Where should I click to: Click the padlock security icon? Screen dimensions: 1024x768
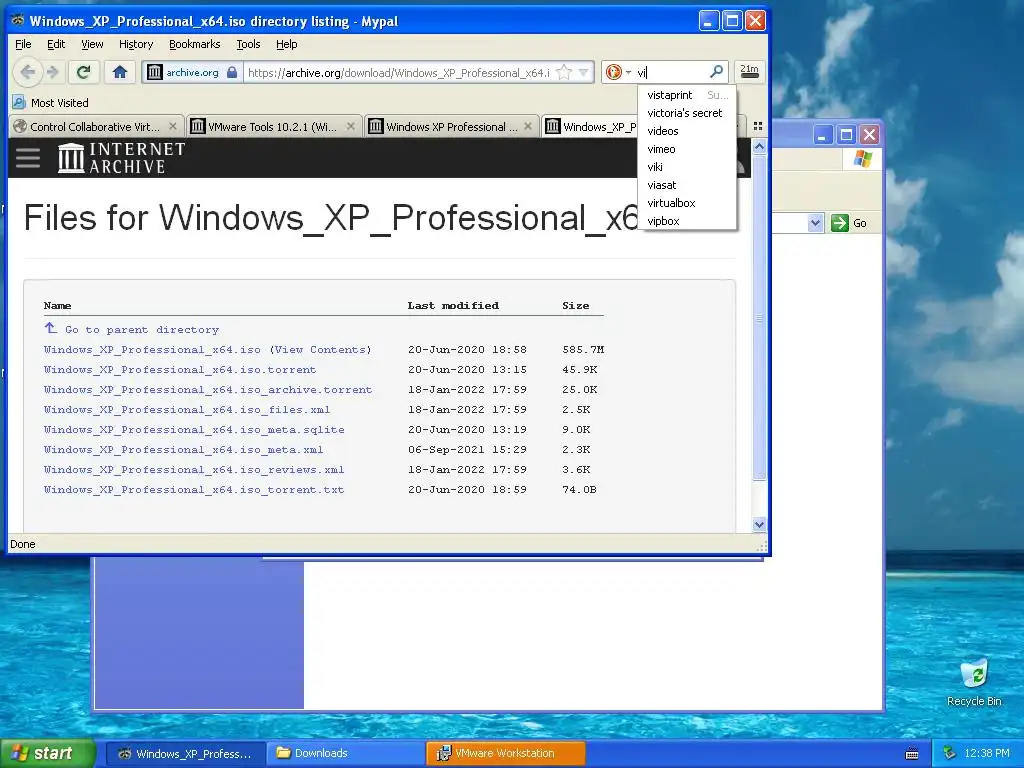[x=232, y=72]
